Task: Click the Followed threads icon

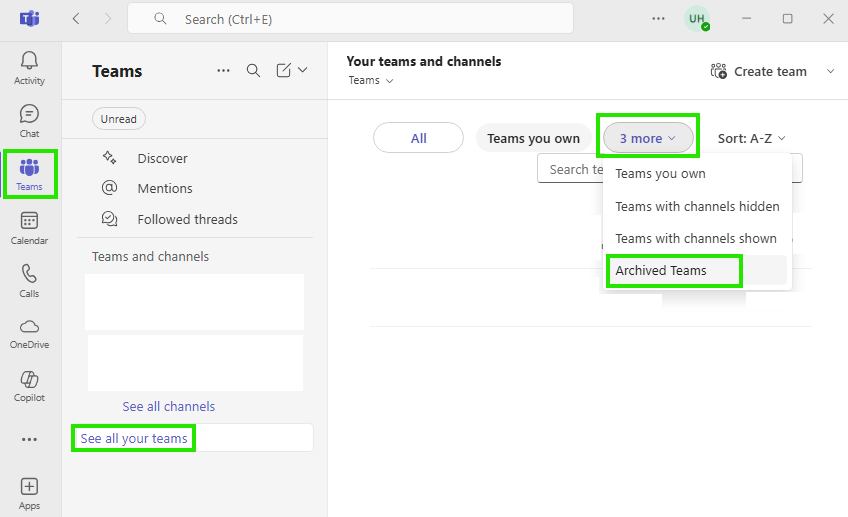Action: pyautogui.click(x=109, y=218)
